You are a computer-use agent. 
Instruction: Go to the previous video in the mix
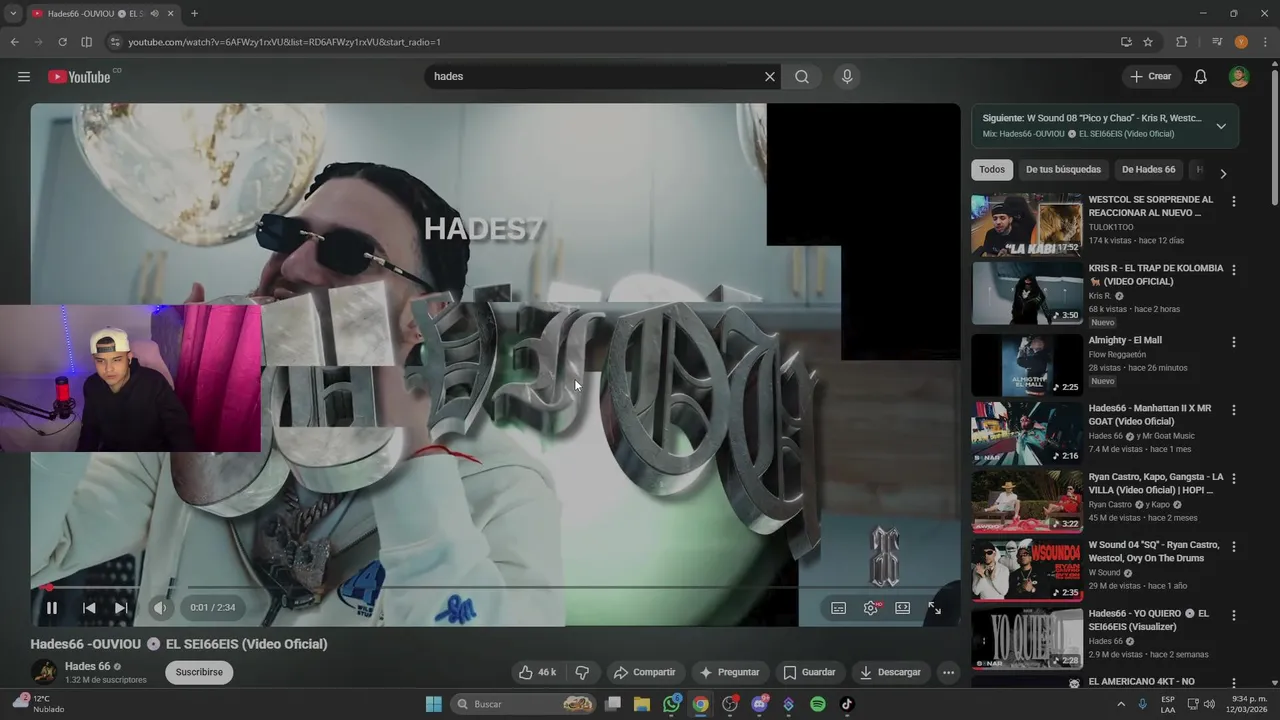click(89, 608)
